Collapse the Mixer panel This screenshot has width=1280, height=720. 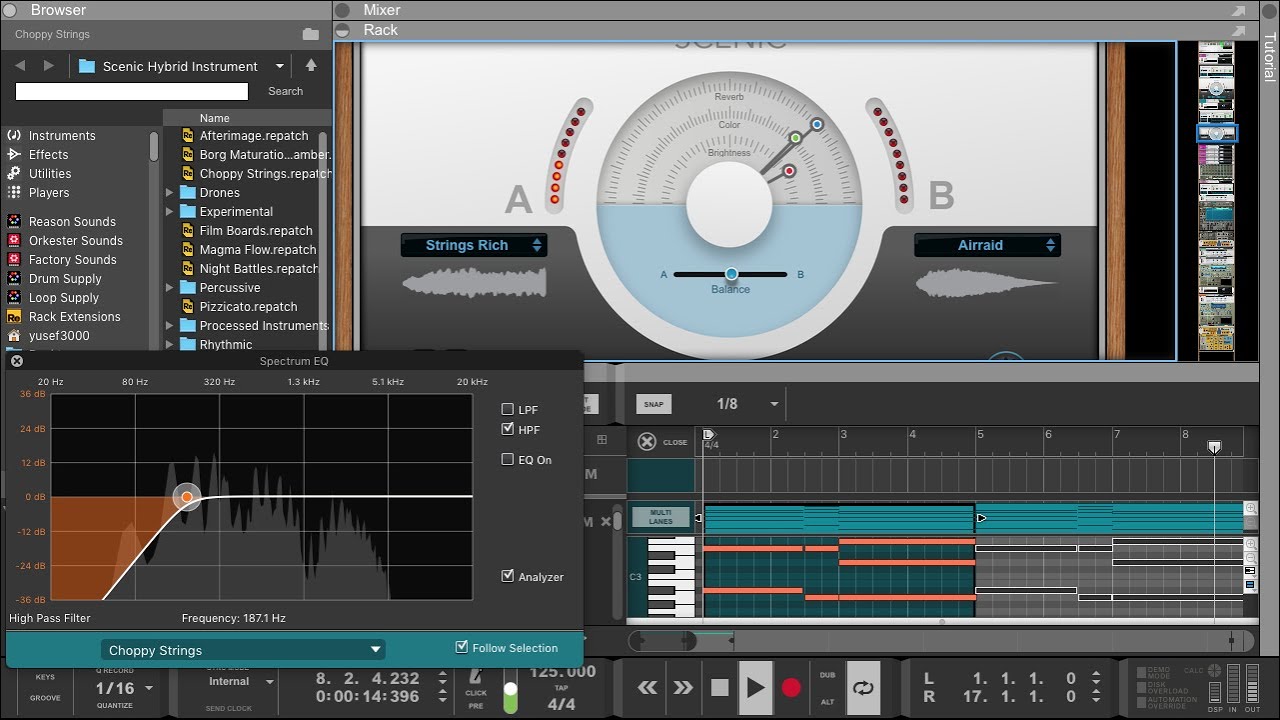coord(343,11)
